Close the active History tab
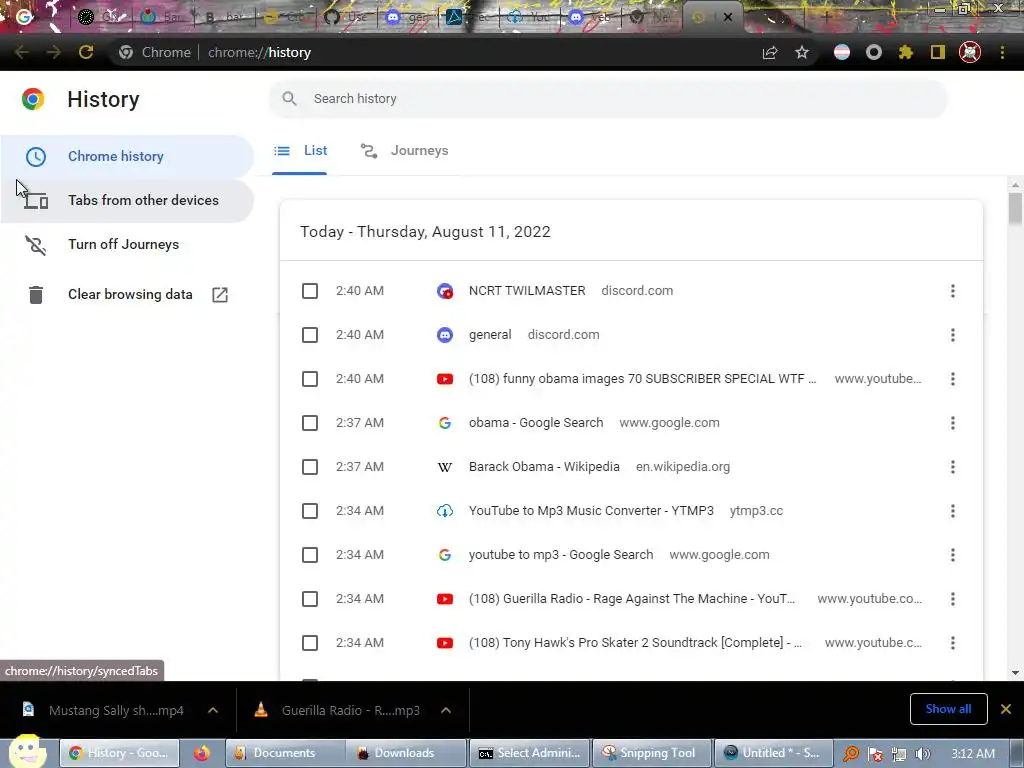The width and height of the screenshot is (1024, 768). point(728,17)
